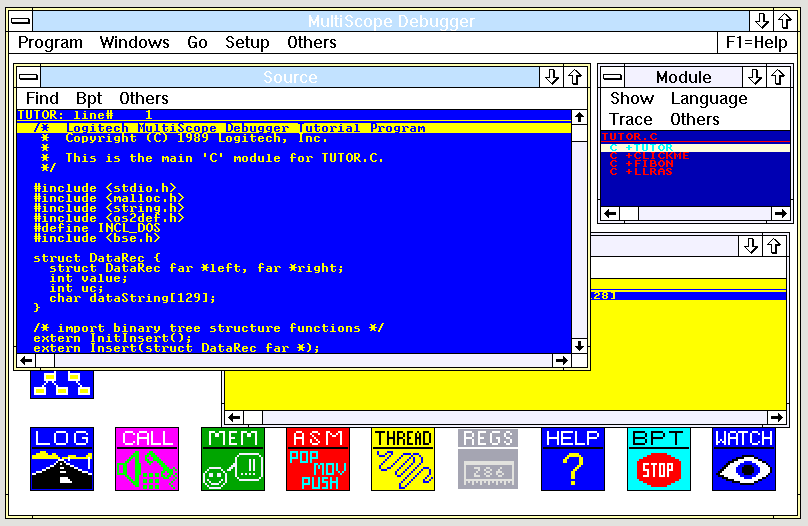Open the HELP question mark icon

(x=573, y=459)
